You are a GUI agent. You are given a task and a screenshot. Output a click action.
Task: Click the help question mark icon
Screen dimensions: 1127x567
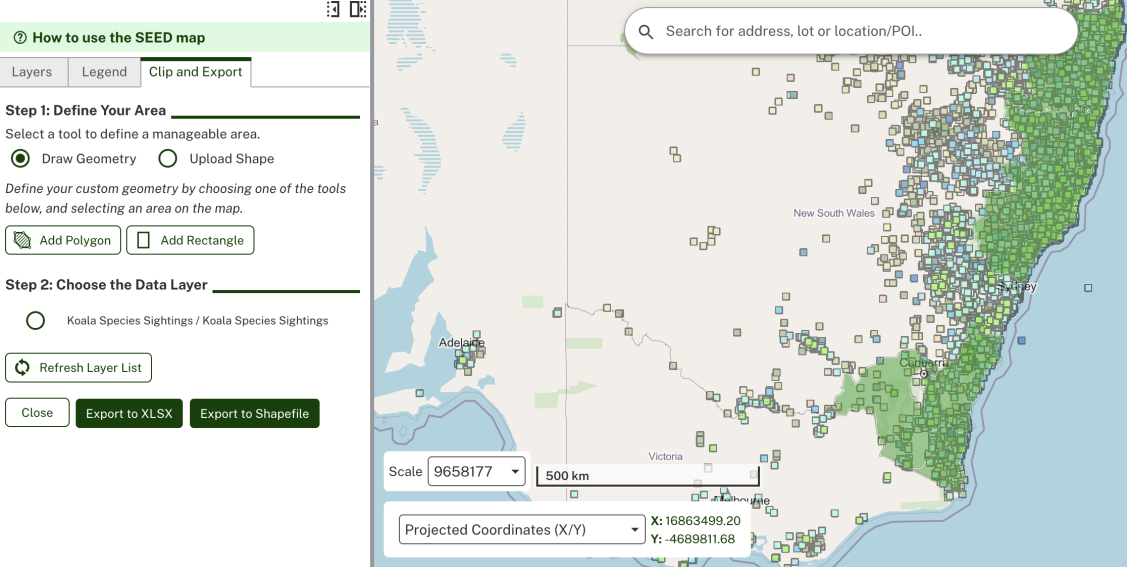(x=20, y=37)
